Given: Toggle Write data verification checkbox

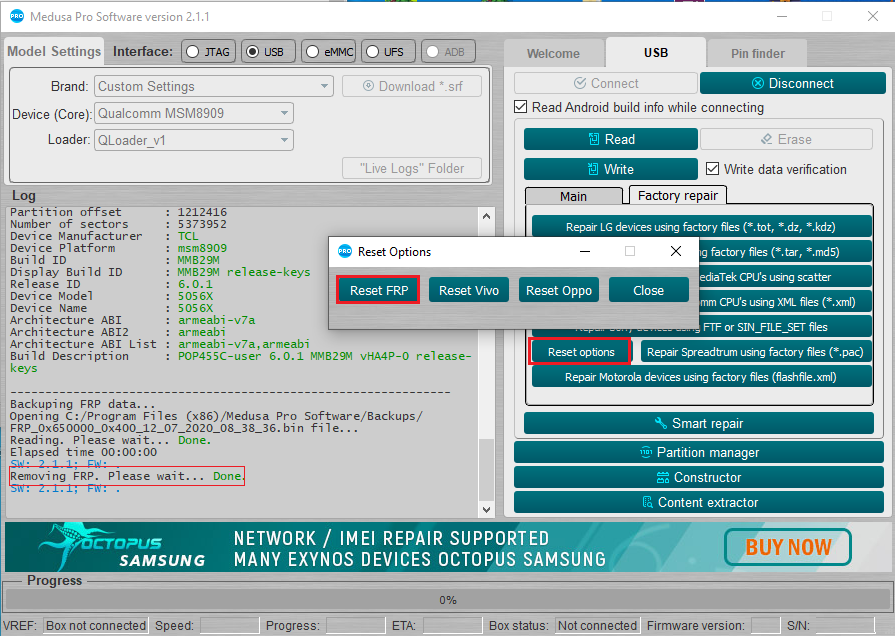Looking at the screenshot, I should click(x=712, y=169).
